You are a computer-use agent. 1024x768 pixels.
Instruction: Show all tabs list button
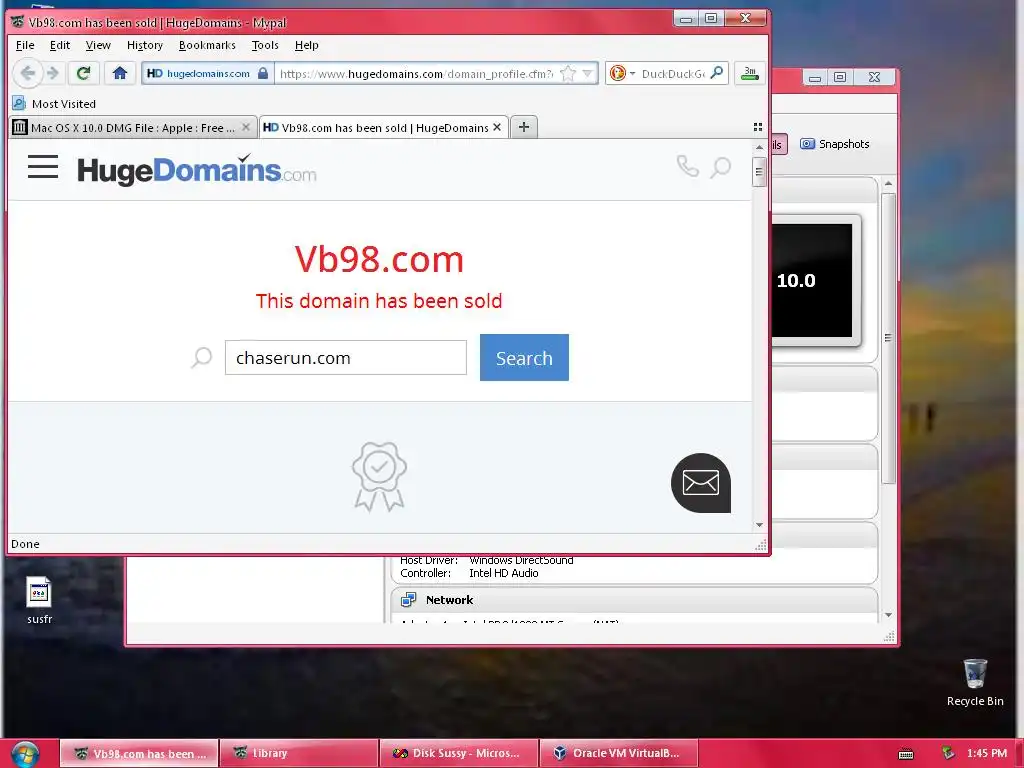(758, 127)
